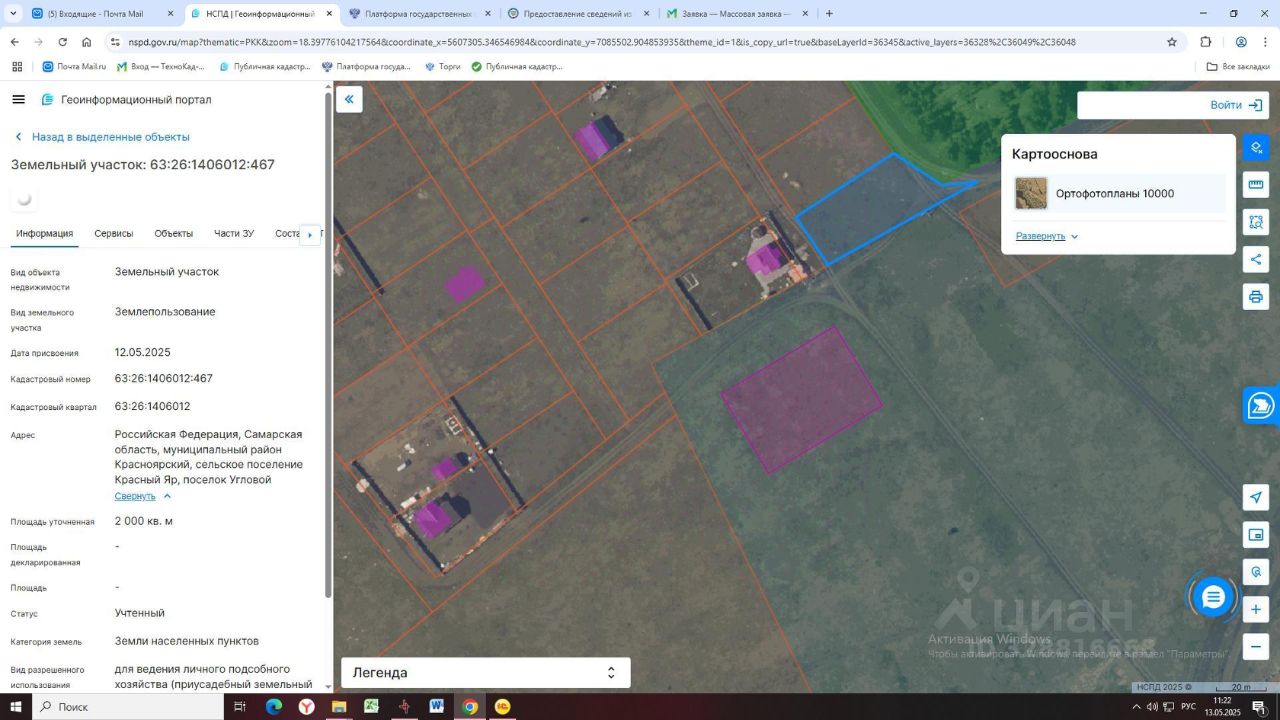Select the ruler measurement tool
The height and width of the screenshot is (720, 1280).
tap(1256, 185)
